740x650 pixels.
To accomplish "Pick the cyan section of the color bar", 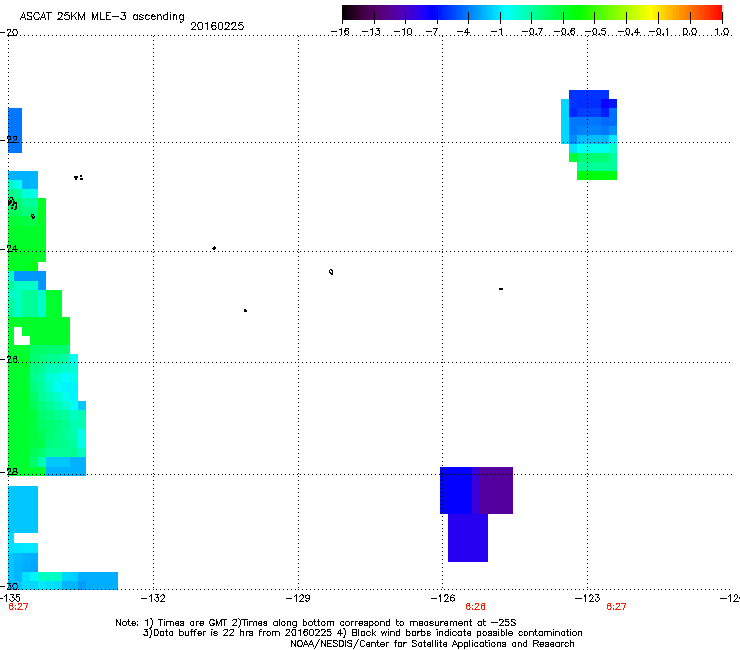I will (x=505, y=12).
